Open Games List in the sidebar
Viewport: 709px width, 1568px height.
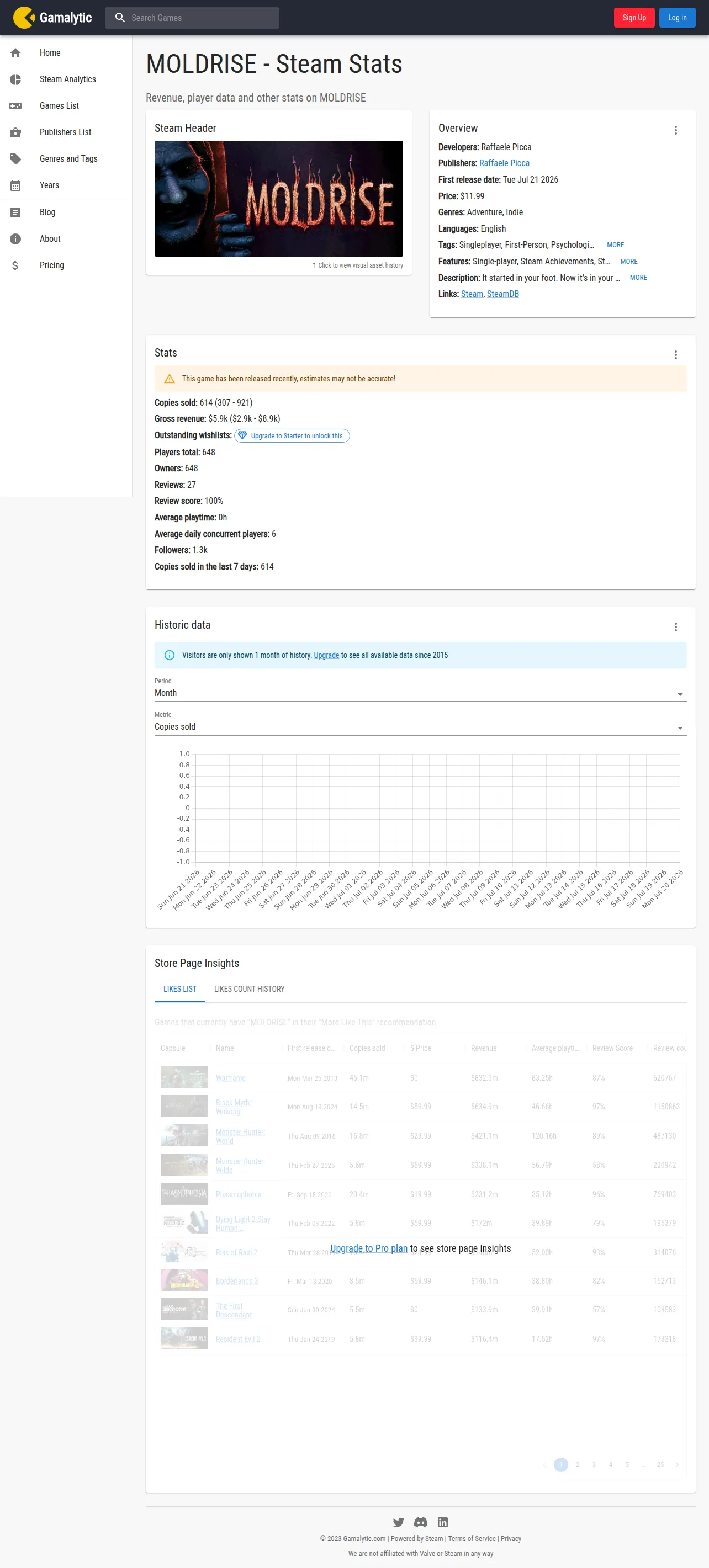(x=66, y=106)
